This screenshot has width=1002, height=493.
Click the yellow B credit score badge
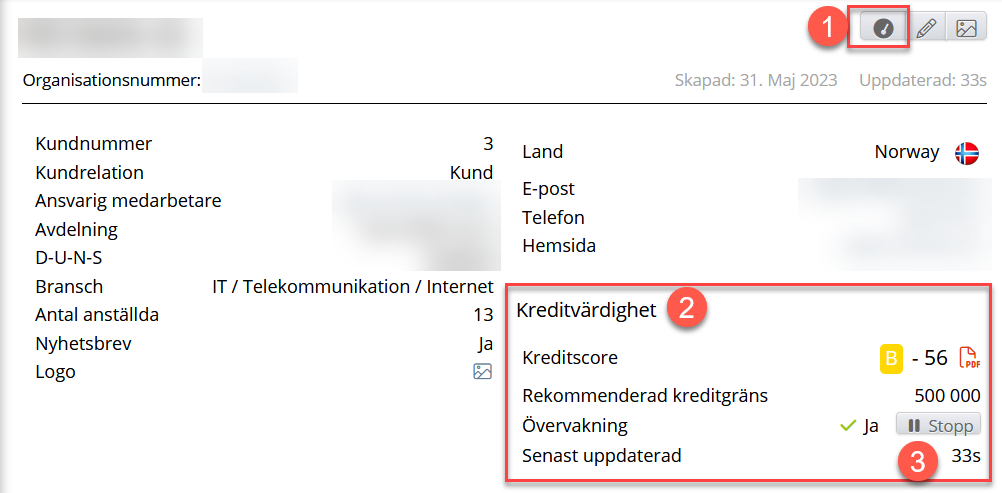(x=890, y=357)
